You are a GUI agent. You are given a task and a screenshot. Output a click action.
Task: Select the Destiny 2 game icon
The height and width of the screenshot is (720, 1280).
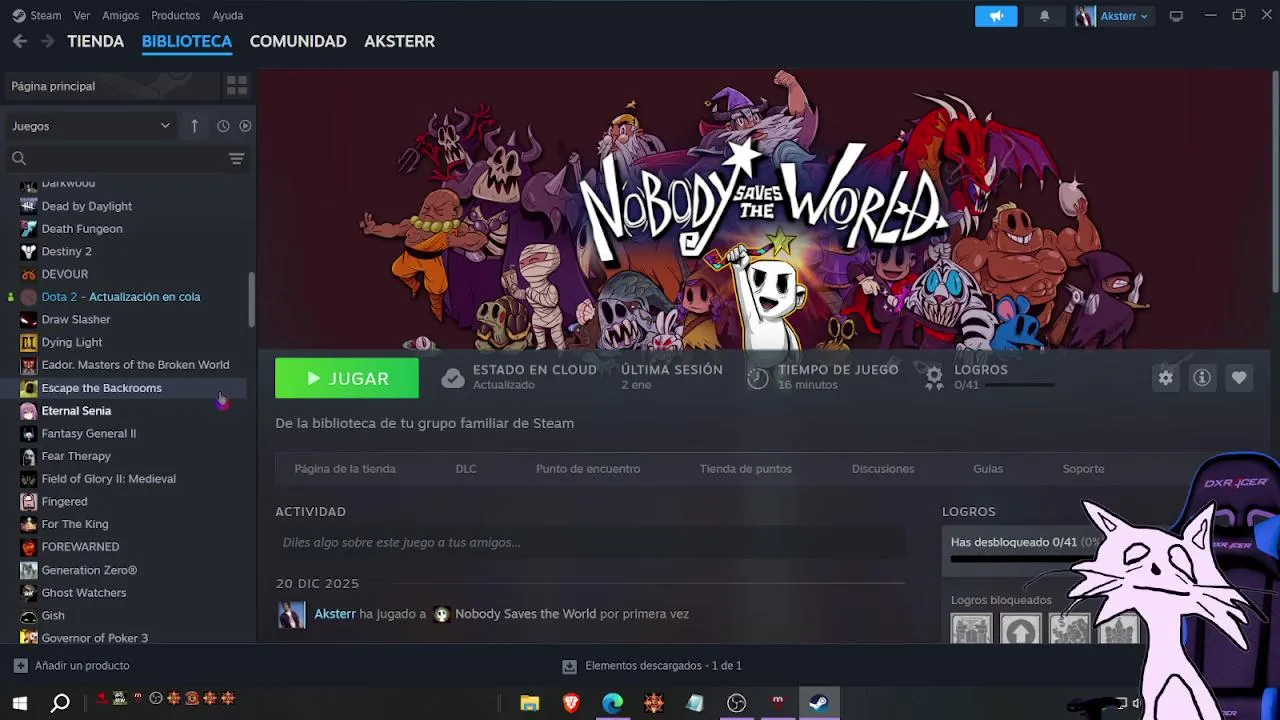pyautogui.click(x=29, y=251)
